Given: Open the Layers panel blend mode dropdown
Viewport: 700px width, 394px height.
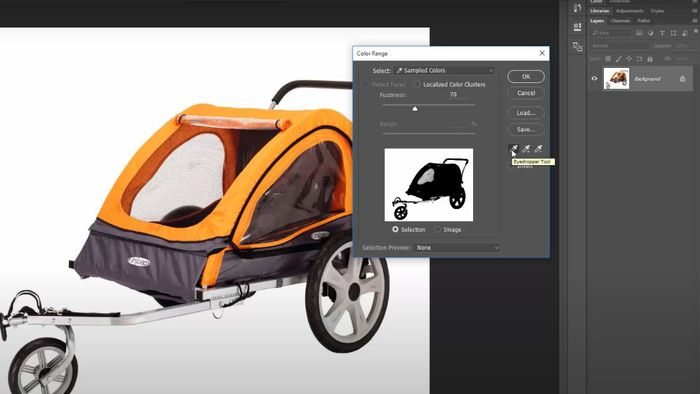Looking at the screenshot, I should click(x=620, y=46).
